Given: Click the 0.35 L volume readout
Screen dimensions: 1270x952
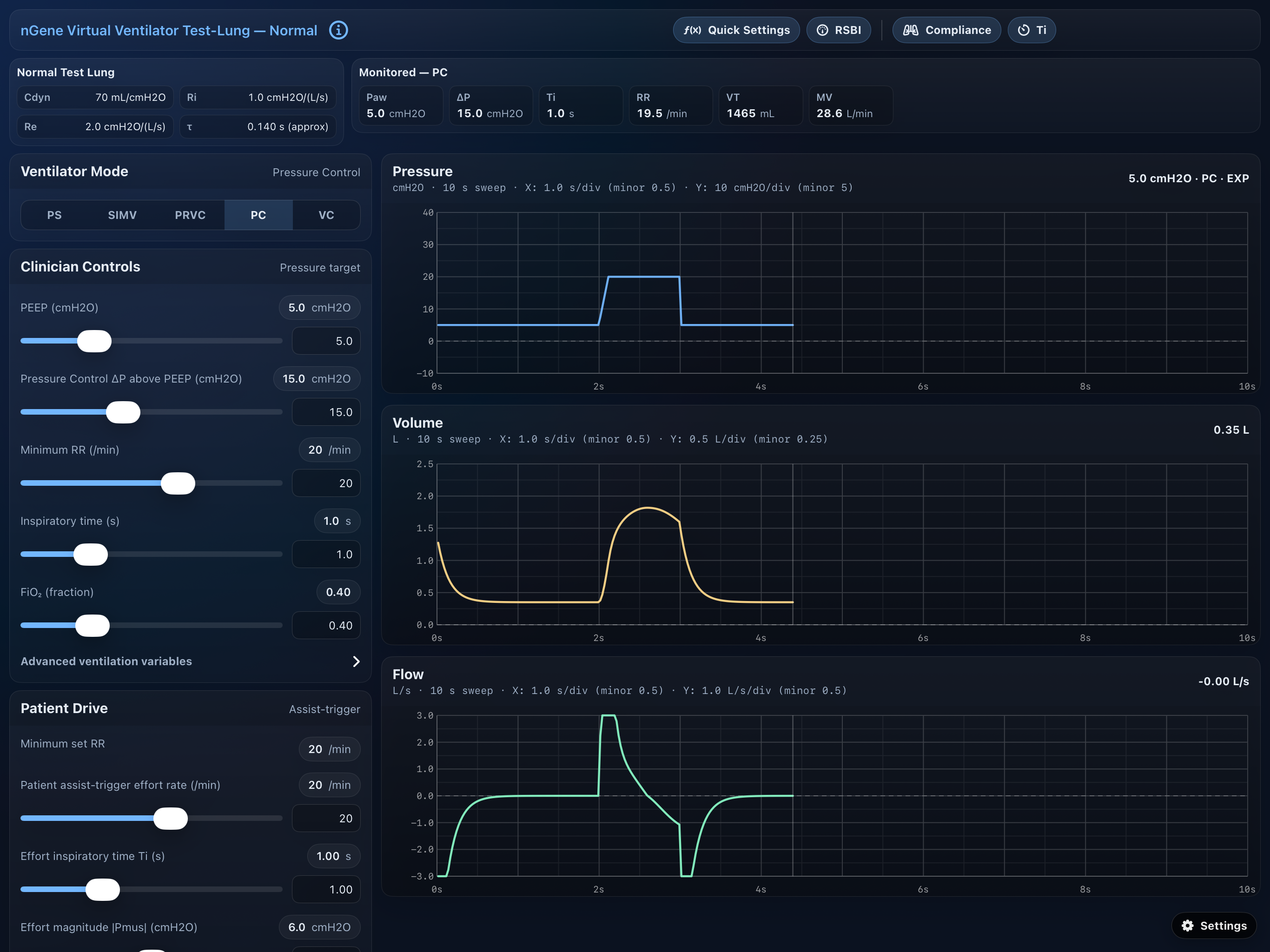Looking at the screenshot, I should point(1231,430).
